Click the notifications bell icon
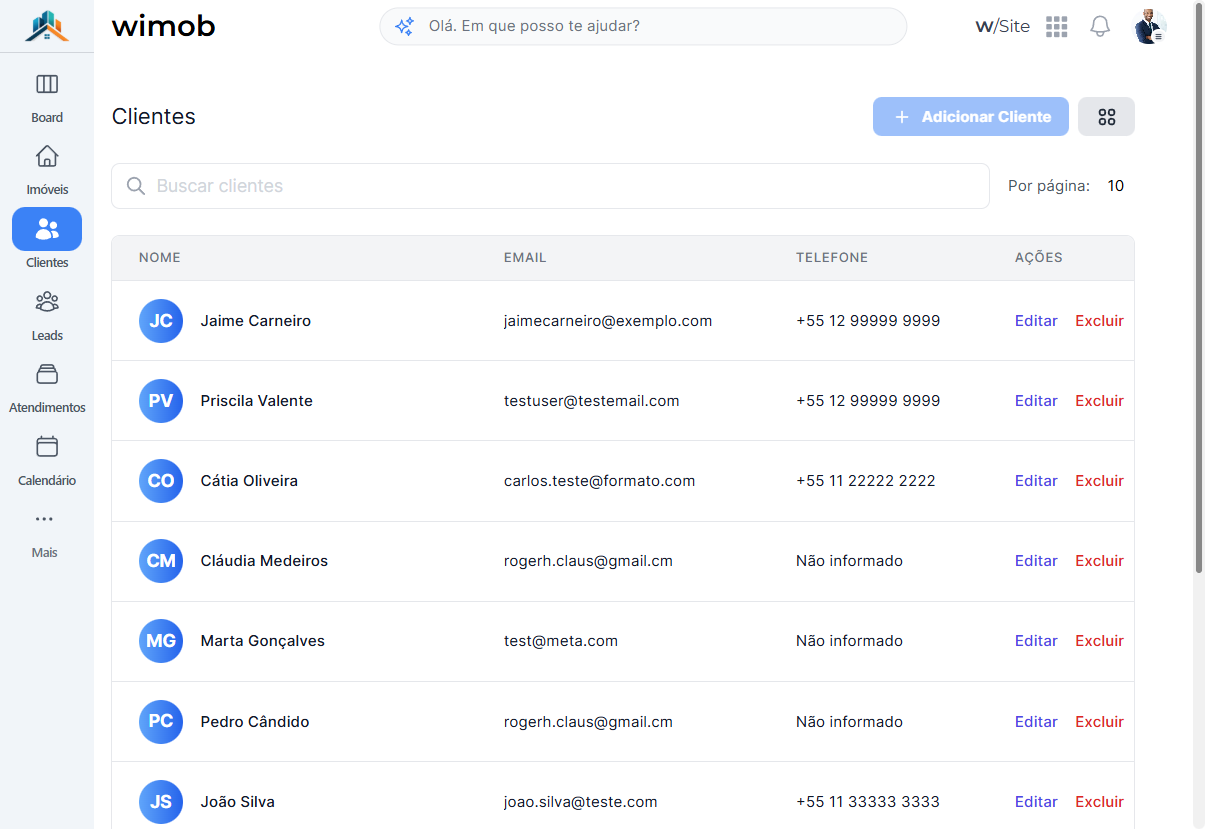Image resolution: width=1205 pixels, height=829 pixels. point(1100,27)
